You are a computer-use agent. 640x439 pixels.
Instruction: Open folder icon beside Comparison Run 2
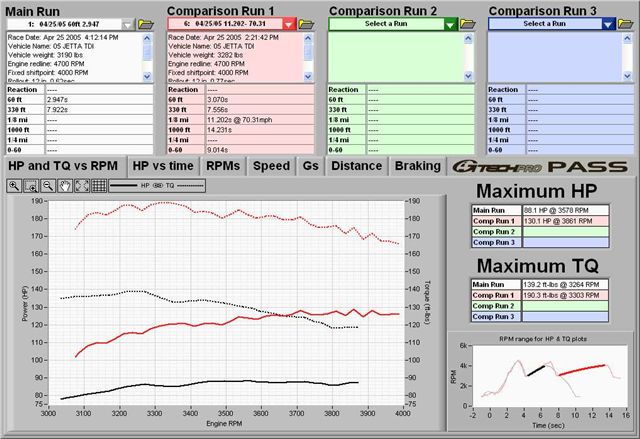point(468,24)
